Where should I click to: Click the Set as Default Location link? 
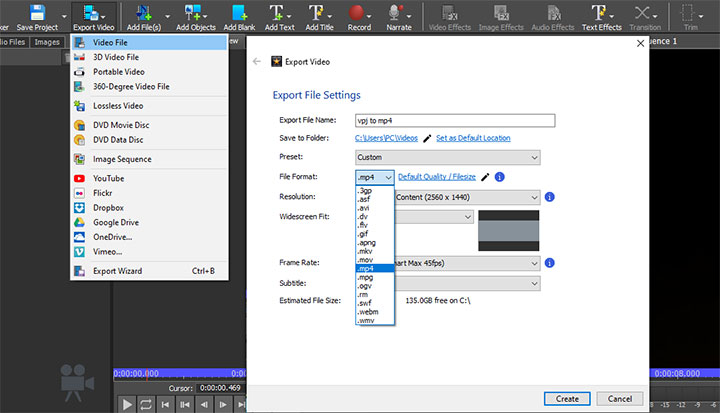coord(474,138)
